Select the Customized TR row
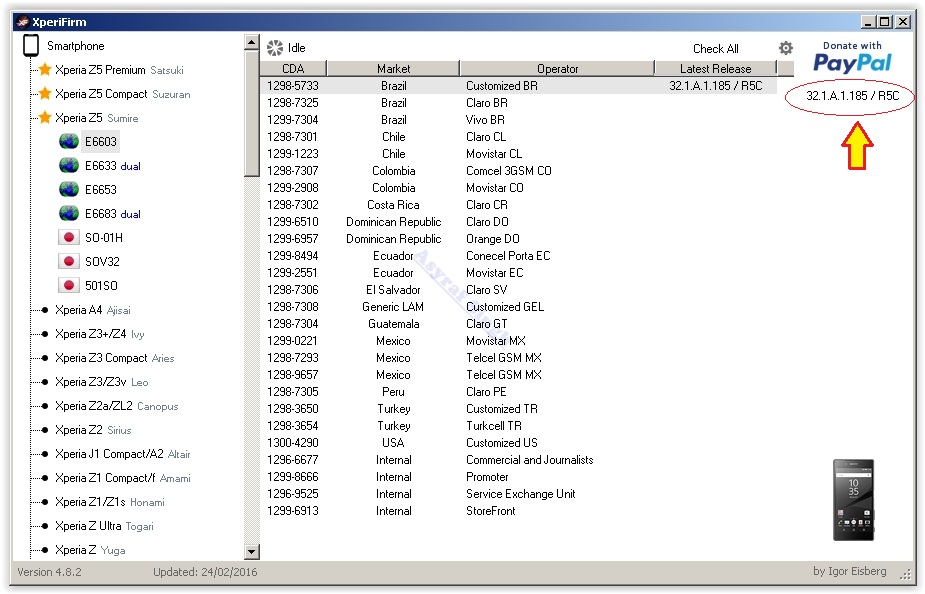 pos(519,409)
